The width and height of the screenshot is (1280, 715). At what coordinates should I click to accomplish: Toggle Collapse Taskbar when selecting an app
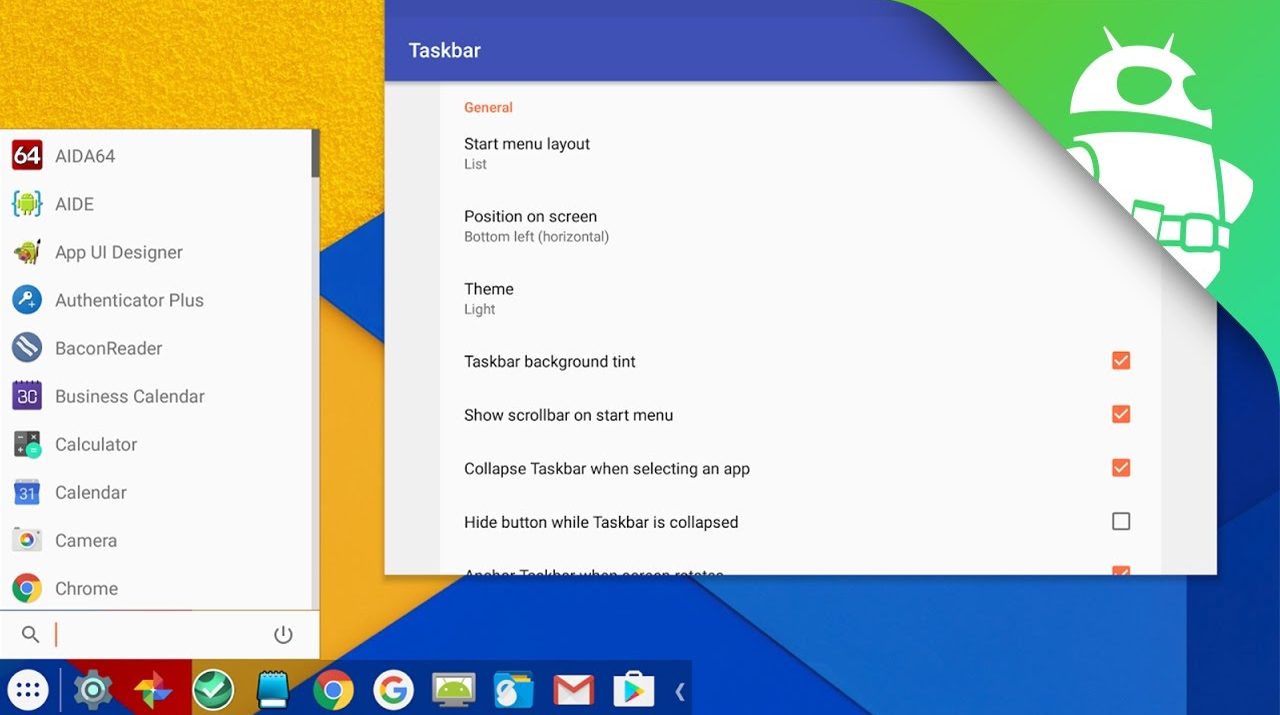pos(1121,468)
